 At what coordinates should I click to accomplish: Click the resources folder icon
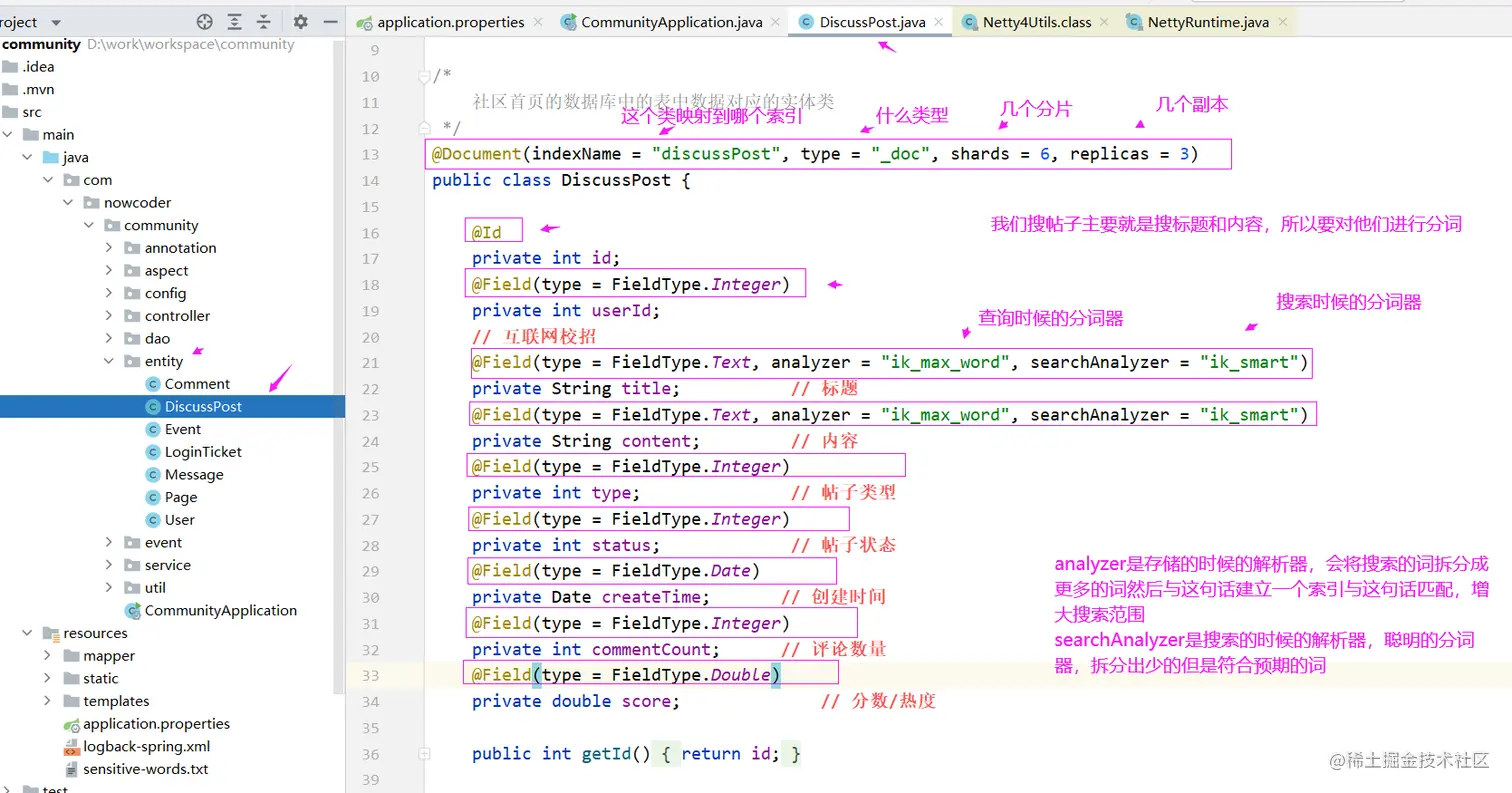[x=51, y=634]
